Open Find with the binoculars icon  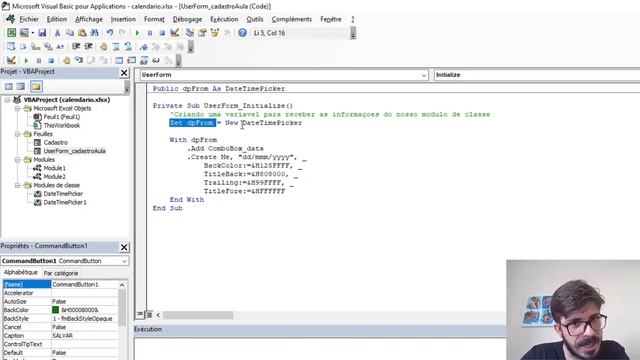pos(94,33)
